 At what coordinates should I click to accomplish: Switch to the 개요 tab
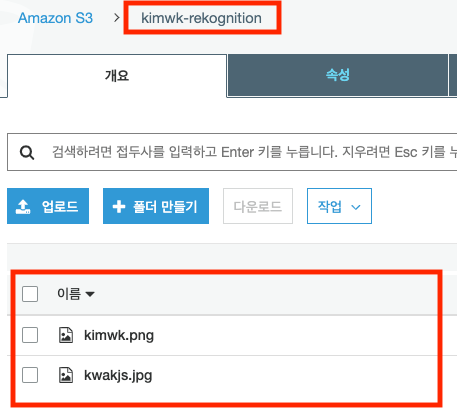click(117, 76)
